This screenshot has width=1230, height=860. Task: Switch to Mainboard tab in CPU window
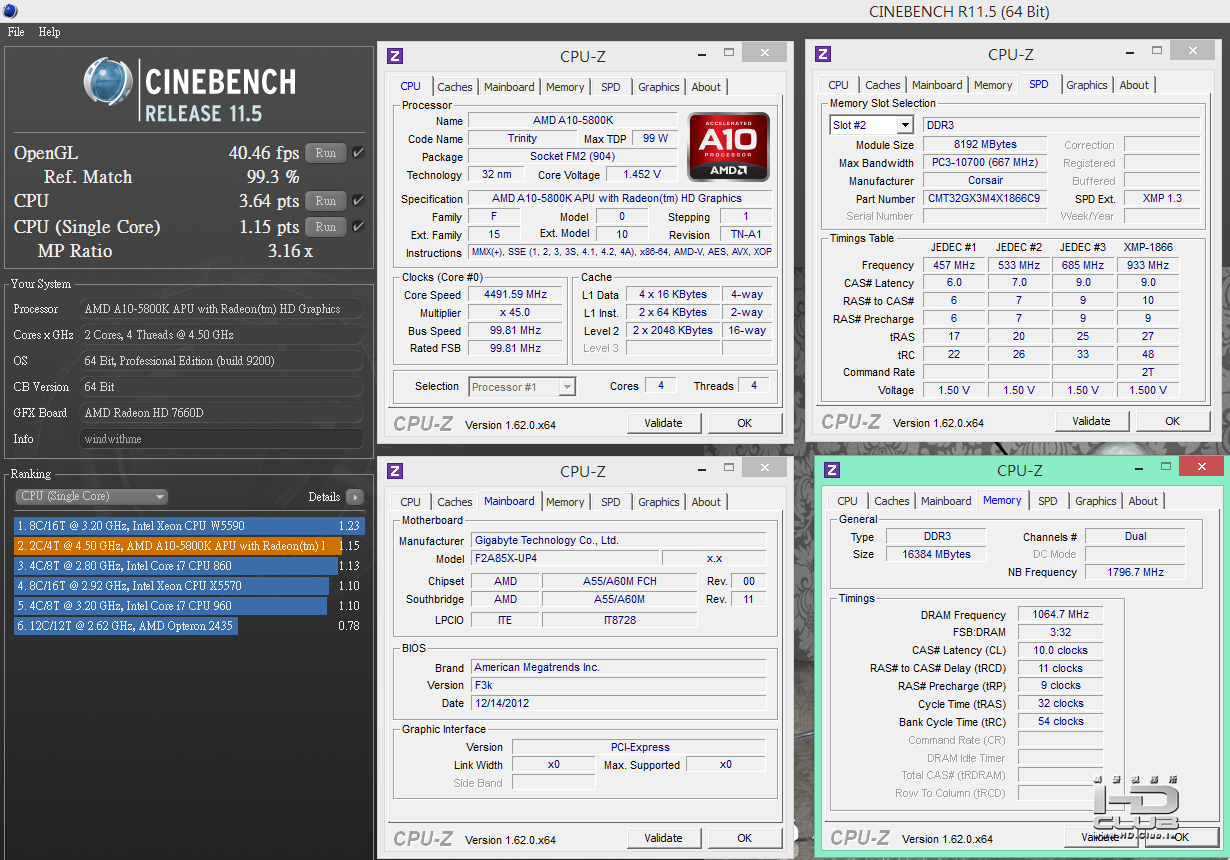(509, 87)
